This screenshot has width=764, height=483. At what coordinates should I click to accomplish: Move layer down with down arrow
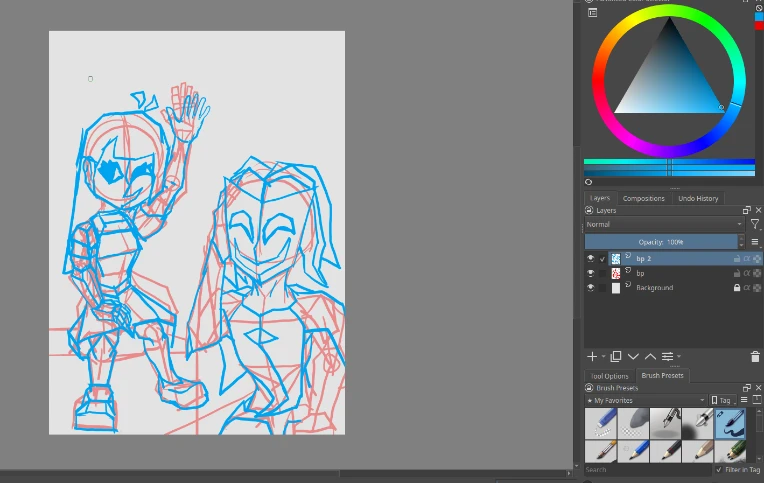point(633,357)
